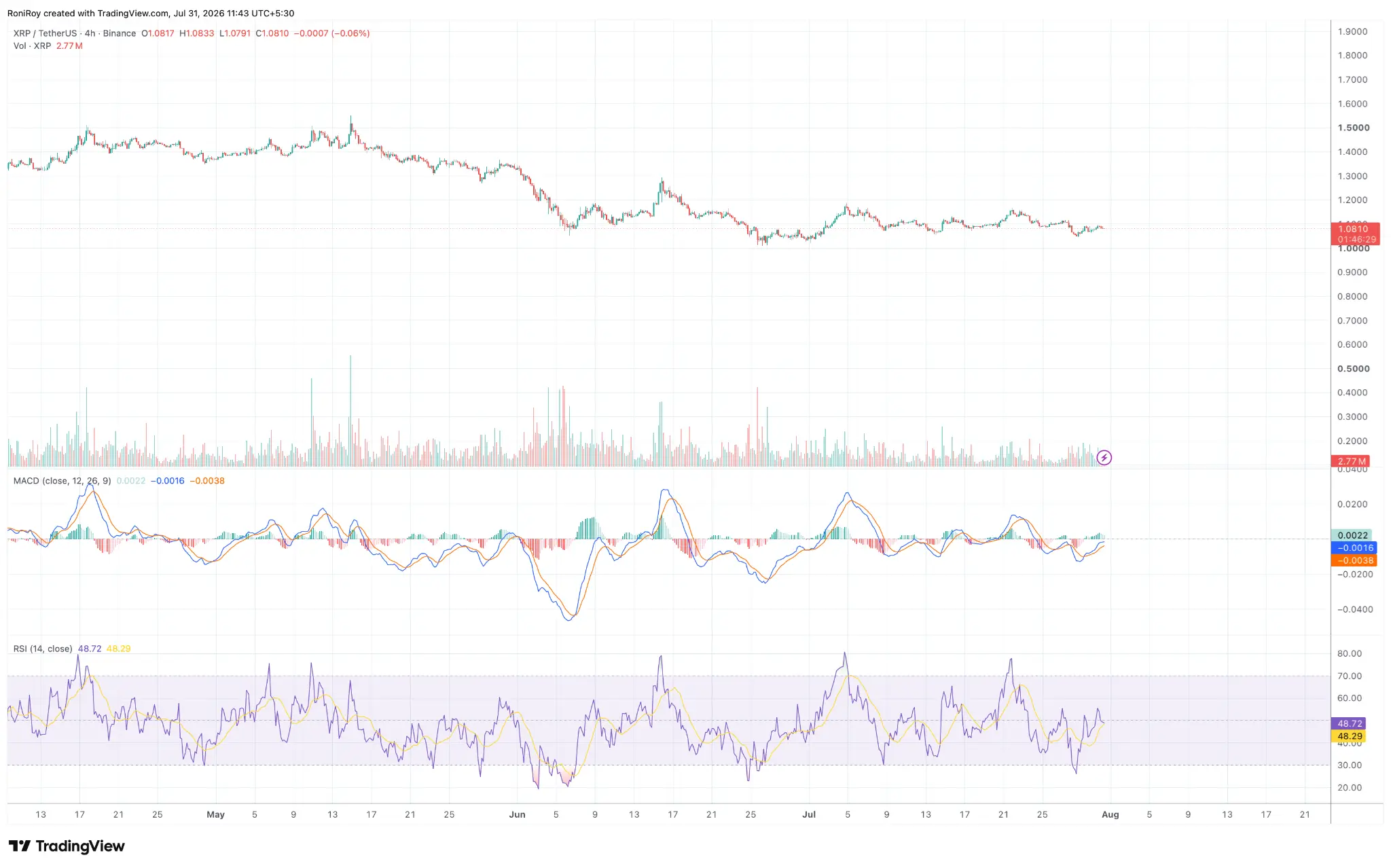Click the 1.2000 price axis label
Viewport: 1391px width, 868px height.
click(1352, 200)
